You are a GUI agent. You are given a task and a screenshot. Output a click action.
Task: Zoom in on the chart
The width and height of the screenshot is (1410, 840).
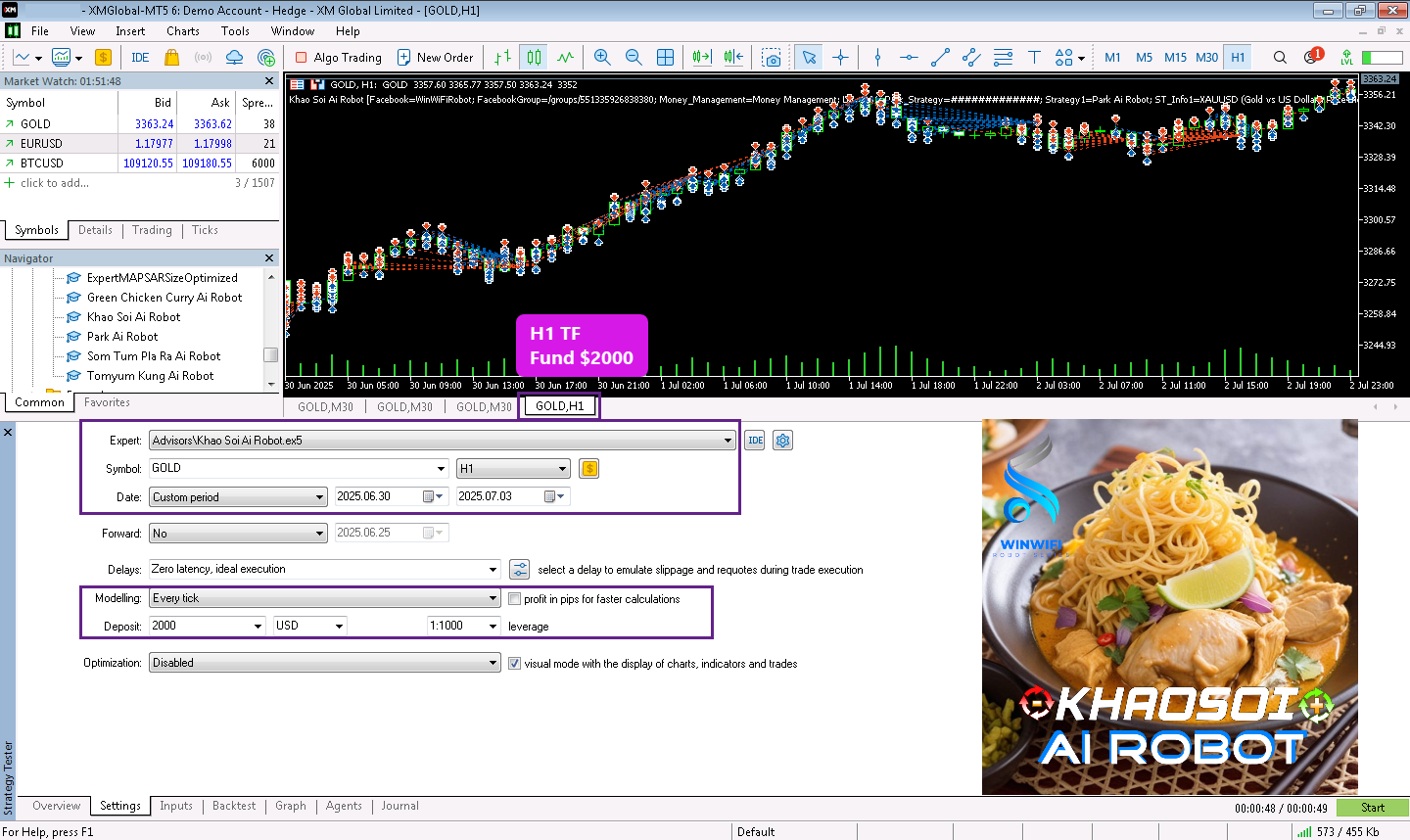602,57
